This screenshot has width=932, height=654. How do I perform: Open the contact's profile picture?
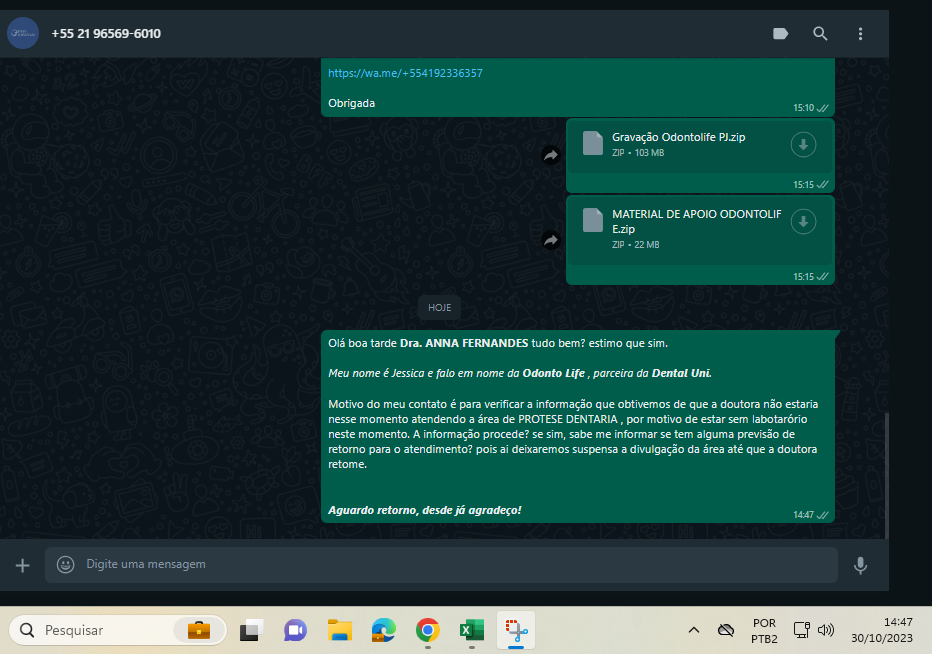point(23,33)
